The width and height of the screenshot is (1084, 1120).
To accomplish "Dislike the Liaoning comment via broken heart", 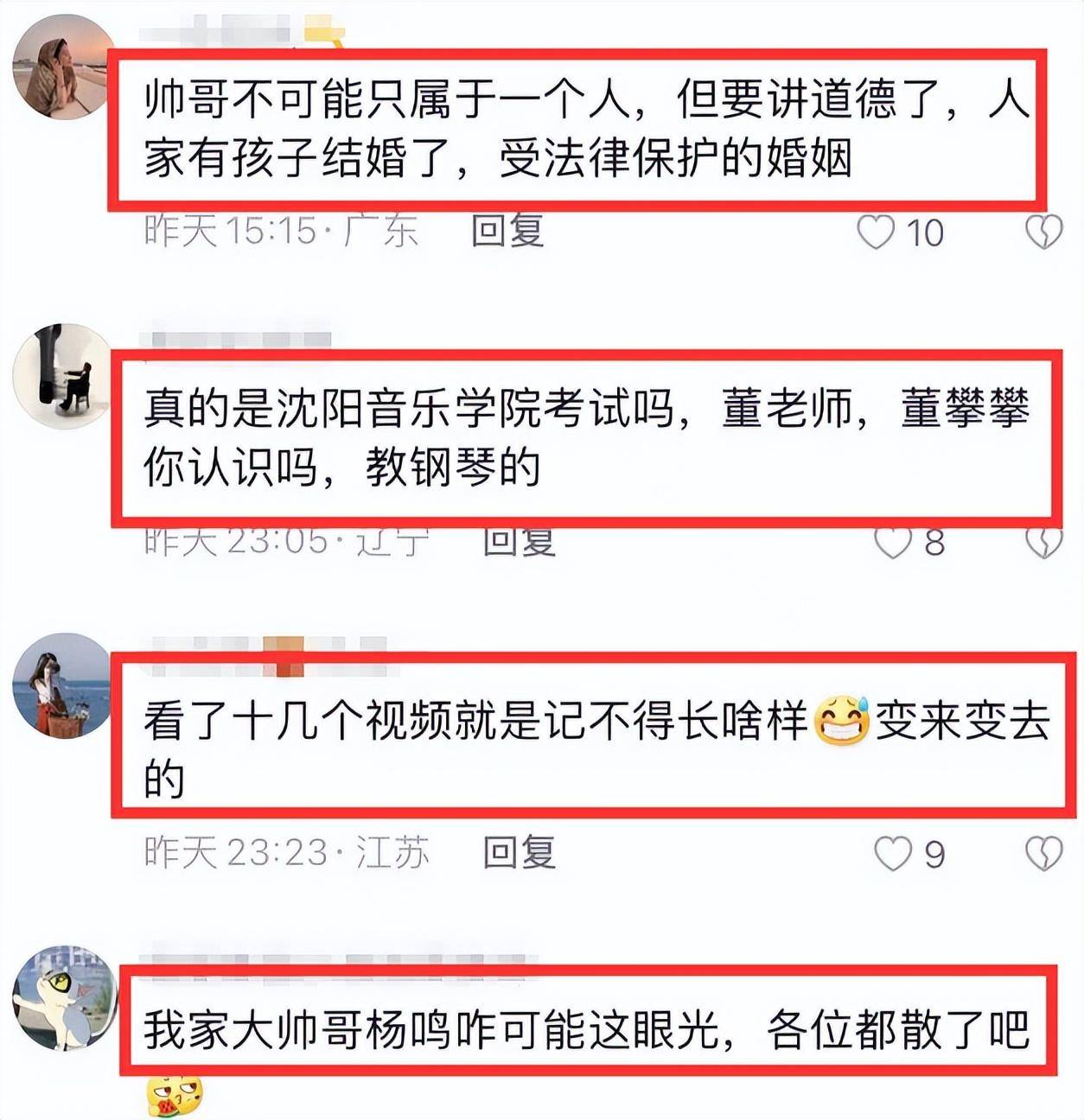I will click(x=1043, y=543).
